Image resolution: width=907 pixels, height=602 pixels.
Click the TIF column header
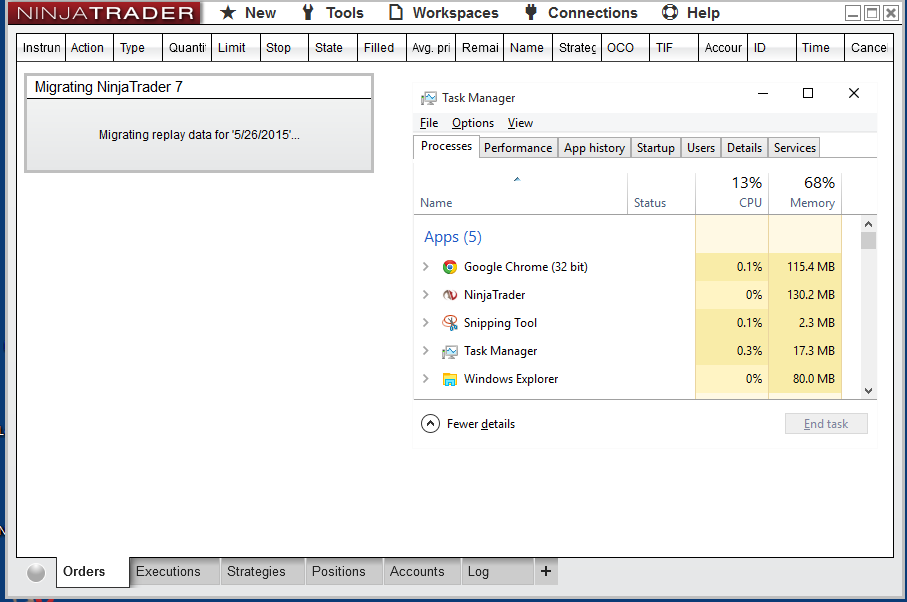(x=674, y=48)
